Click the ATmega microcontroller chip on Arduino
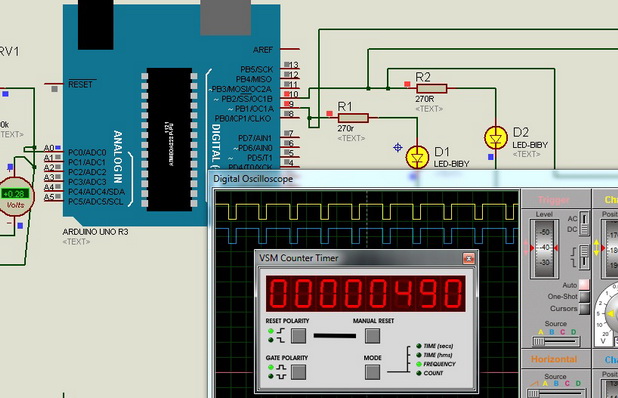Image resolution: width=618 pixels, height=398 pixels. coord(169,139)
